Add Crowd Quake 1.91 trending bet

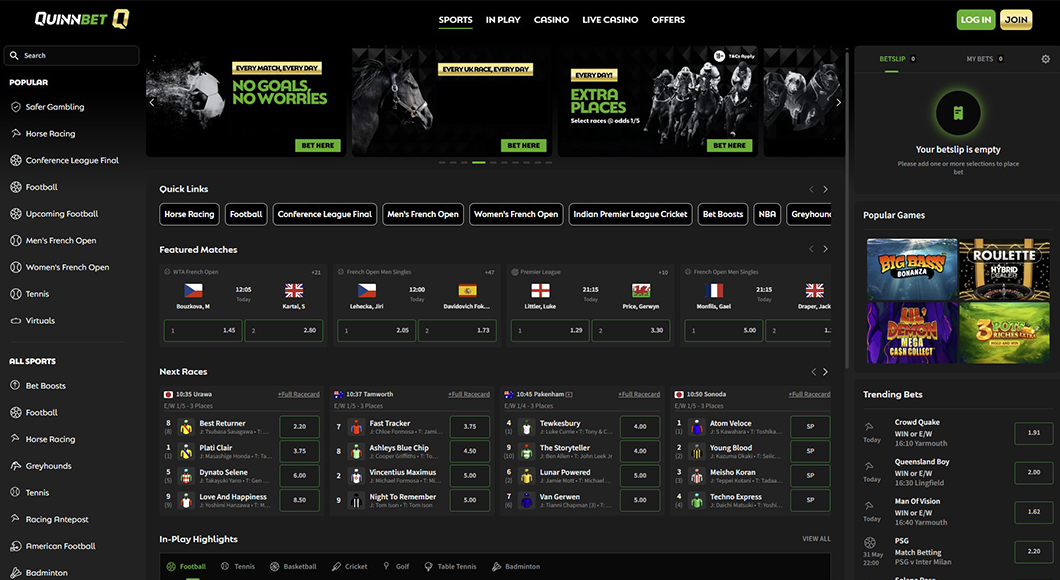1034,433
